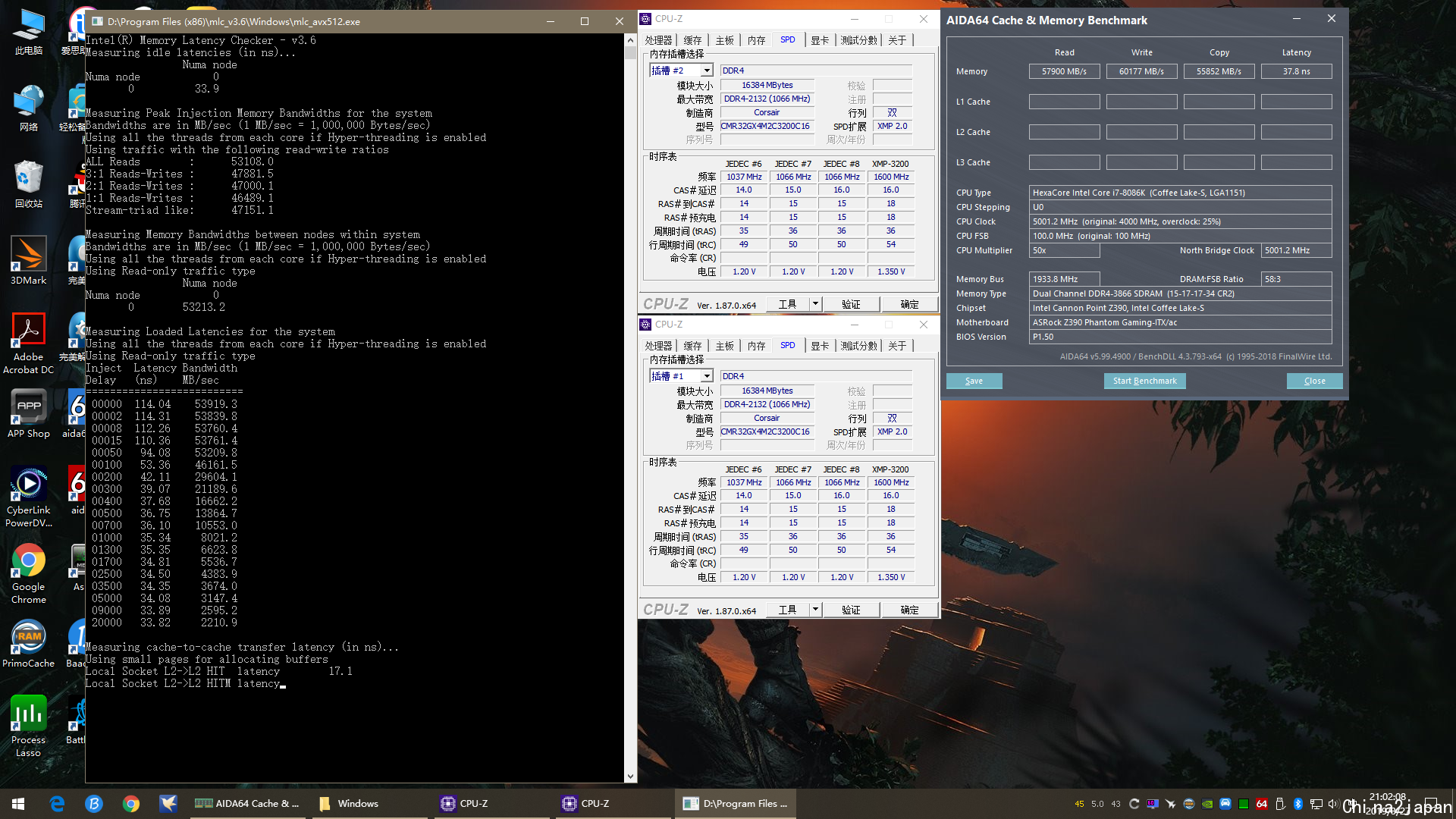Launch the PrimoCache desktop shortcut

tap(29, 644)
